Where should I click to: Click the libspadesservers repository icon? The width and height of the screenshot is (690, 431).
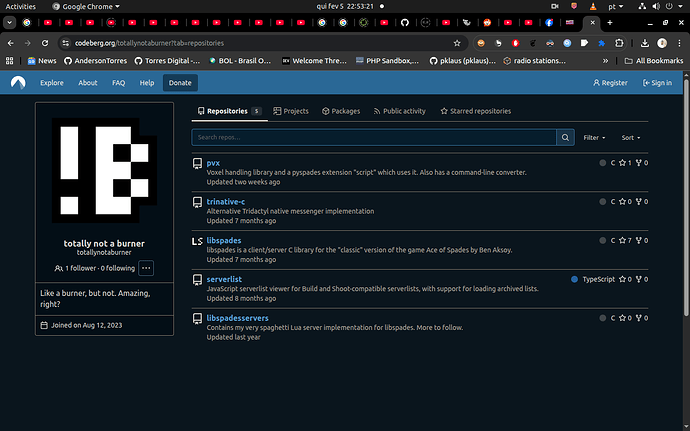coord(198,318)
